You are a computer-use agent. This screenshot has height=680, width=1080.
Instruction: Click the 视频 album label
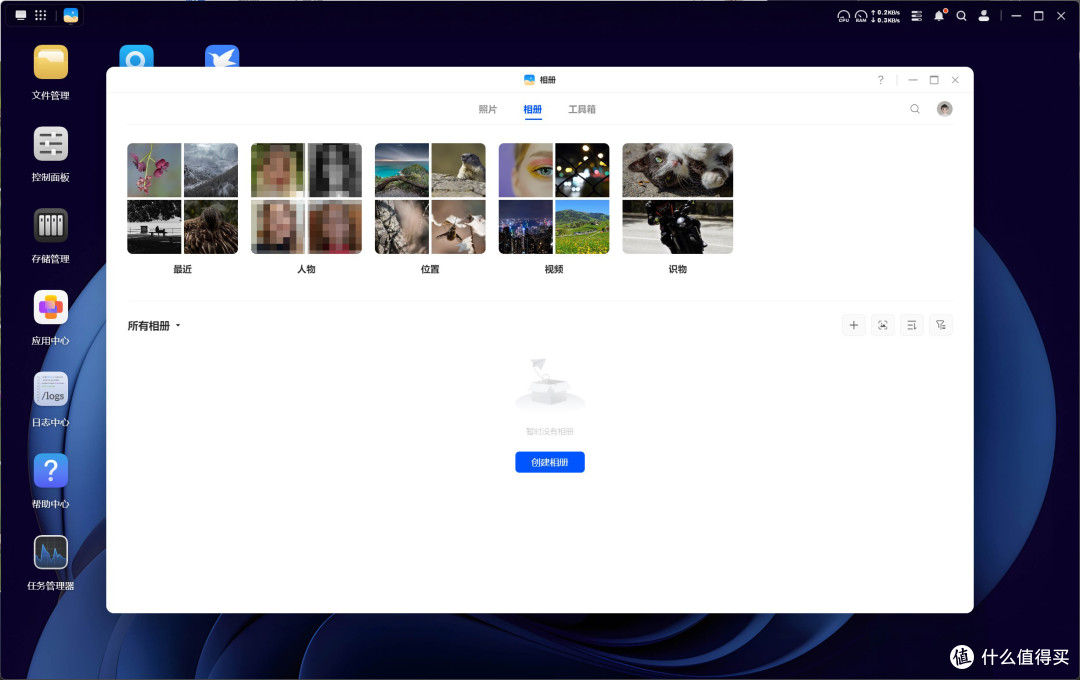(x=554, y=269)
